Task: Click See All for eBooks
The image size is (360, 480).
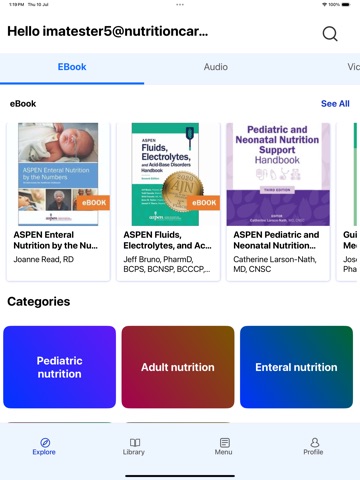Action: (x=335, y=104)
